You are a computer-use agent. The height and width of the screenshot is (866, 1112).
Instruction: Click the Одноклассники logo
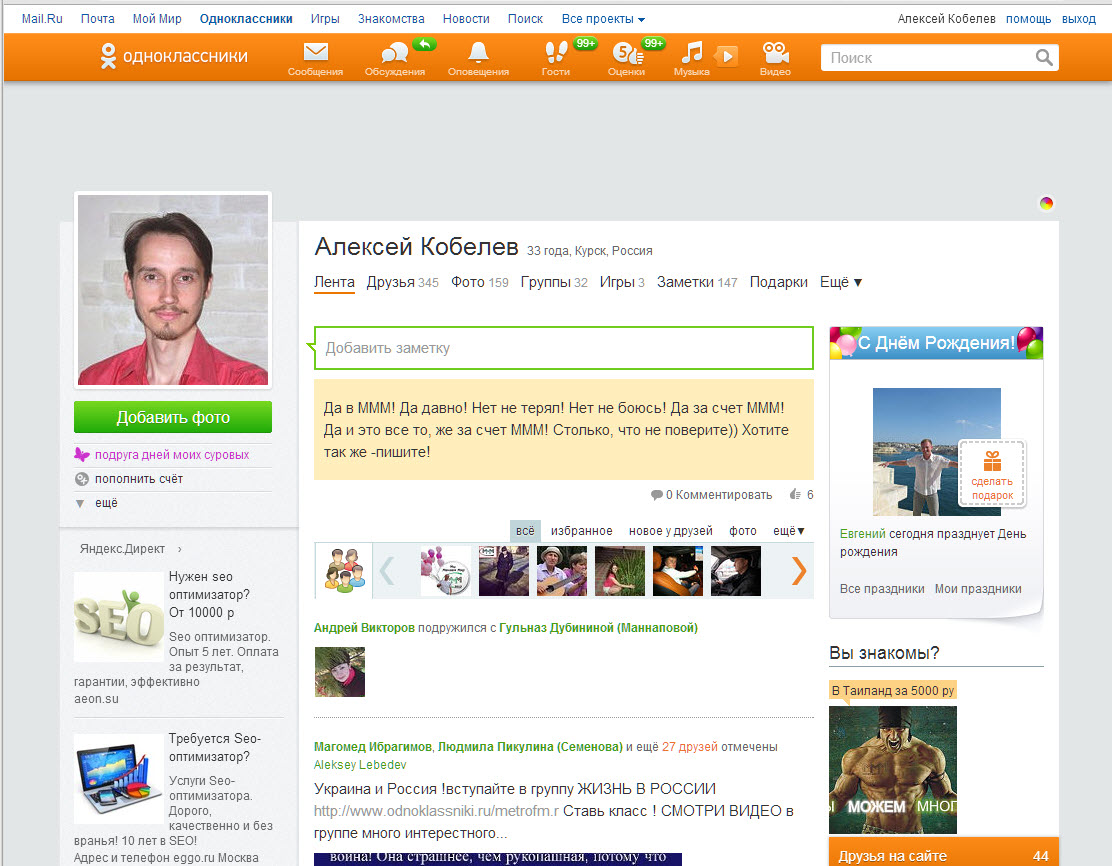174,56
